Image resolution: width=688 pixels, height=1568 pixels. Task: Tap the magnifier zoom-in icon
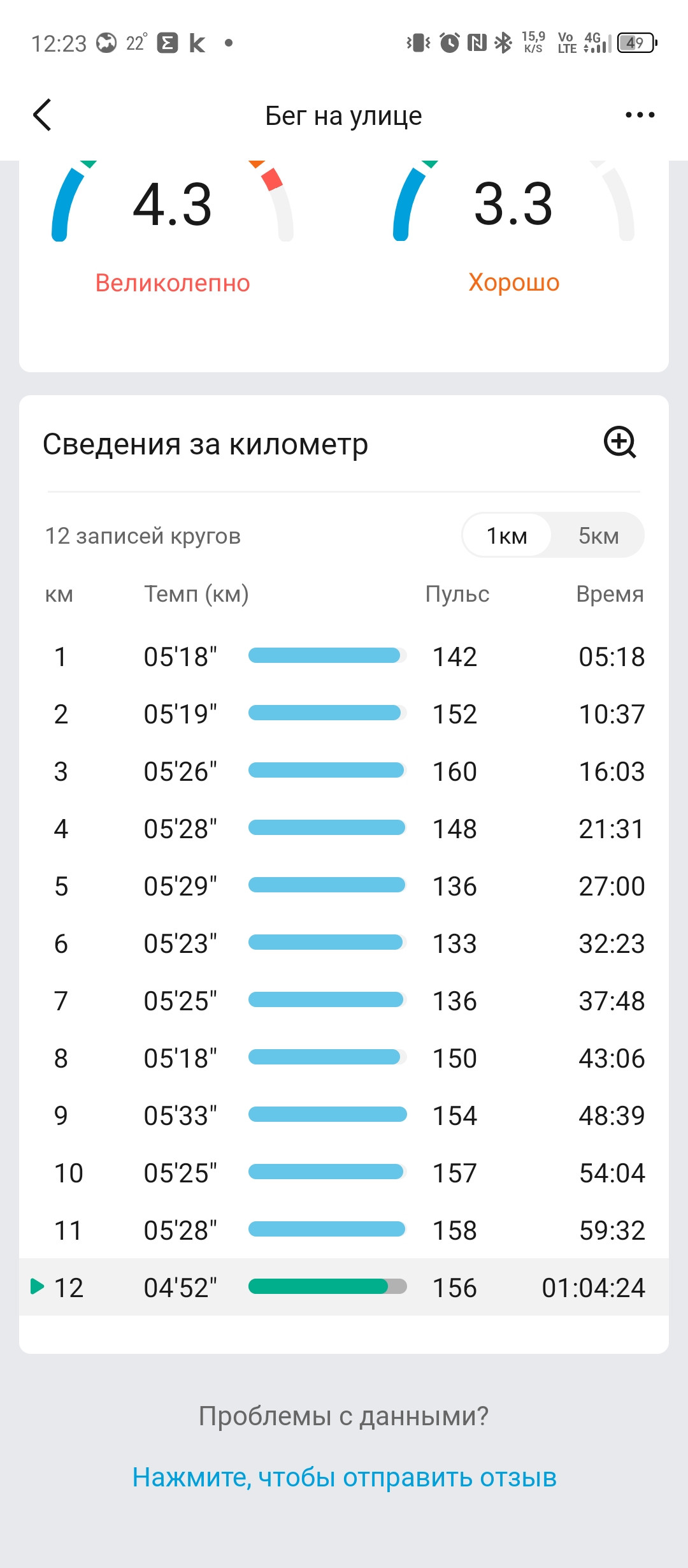point(620,442)
